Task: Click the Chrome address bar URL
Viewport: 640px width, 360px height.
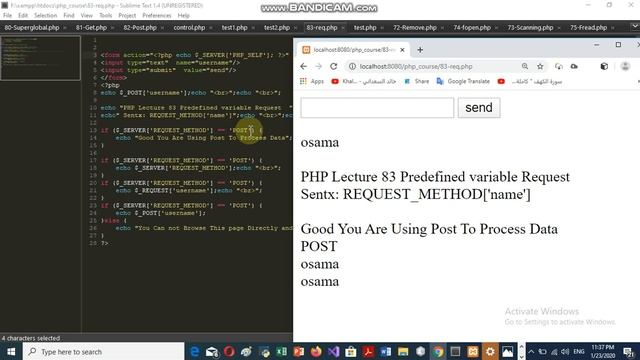Action: 416,66
